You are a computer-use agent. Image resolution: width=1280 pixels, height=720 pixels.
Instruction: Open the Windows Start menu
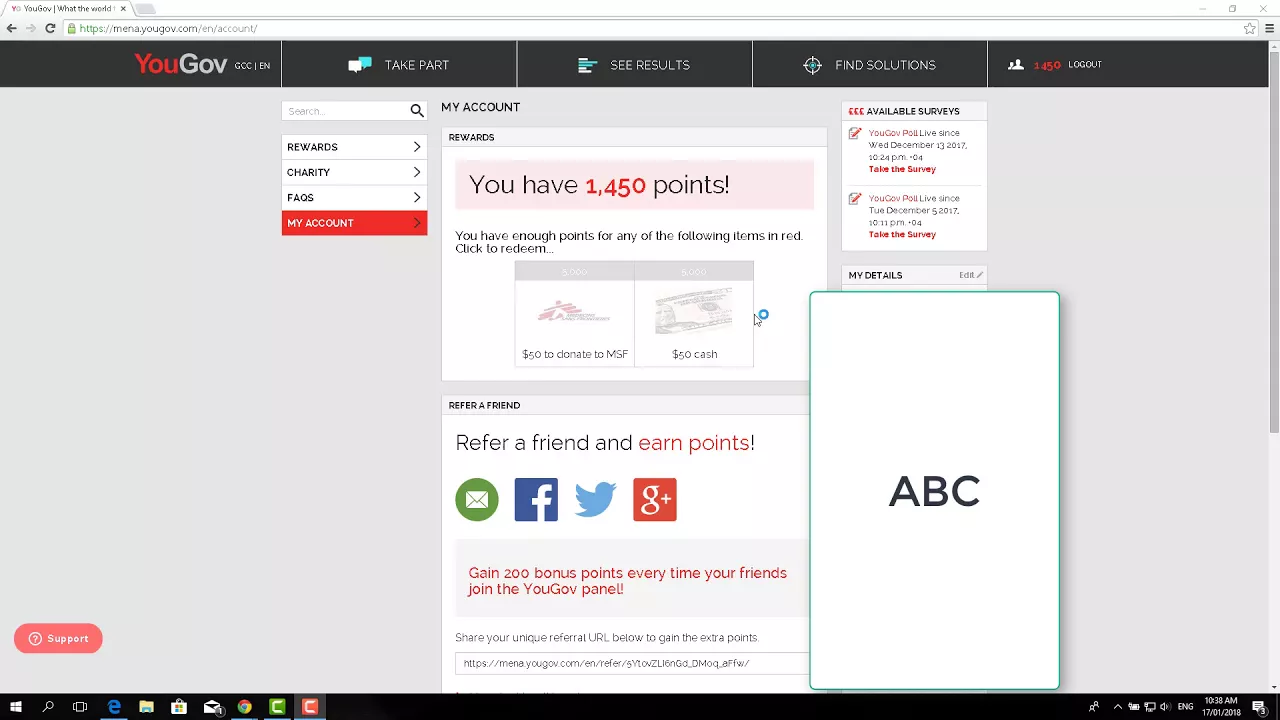click(x=16, y=707)
